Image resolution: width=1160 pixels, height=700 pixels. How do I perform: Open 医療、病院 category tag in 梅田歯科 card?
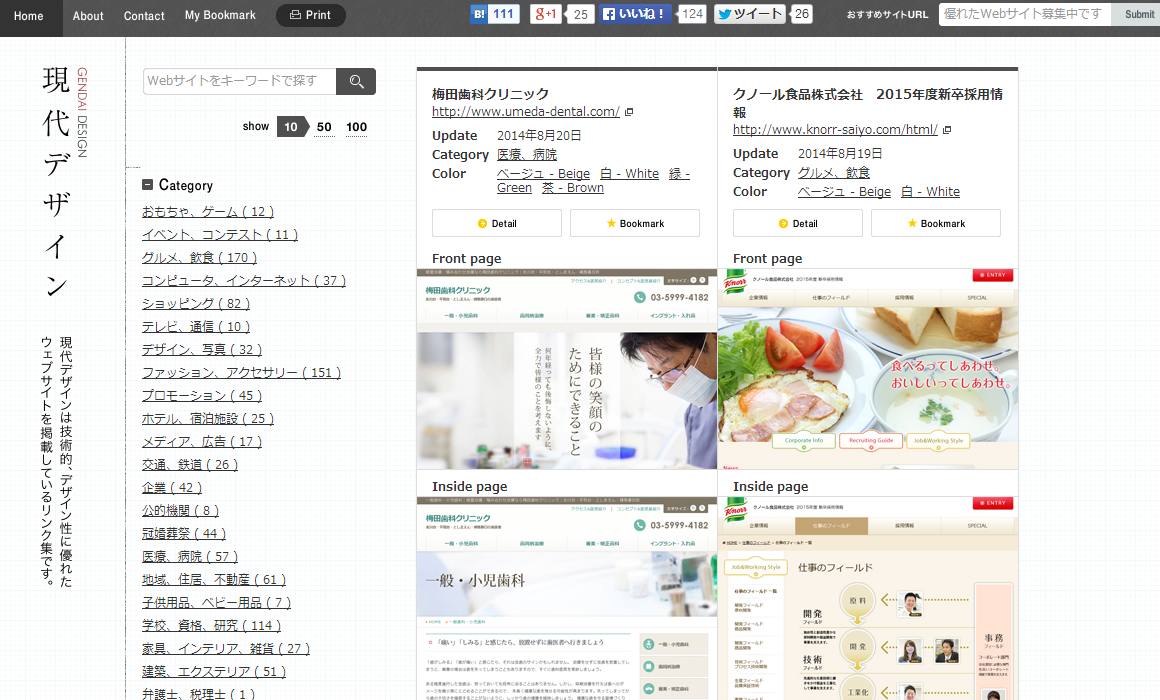(527, 155)
